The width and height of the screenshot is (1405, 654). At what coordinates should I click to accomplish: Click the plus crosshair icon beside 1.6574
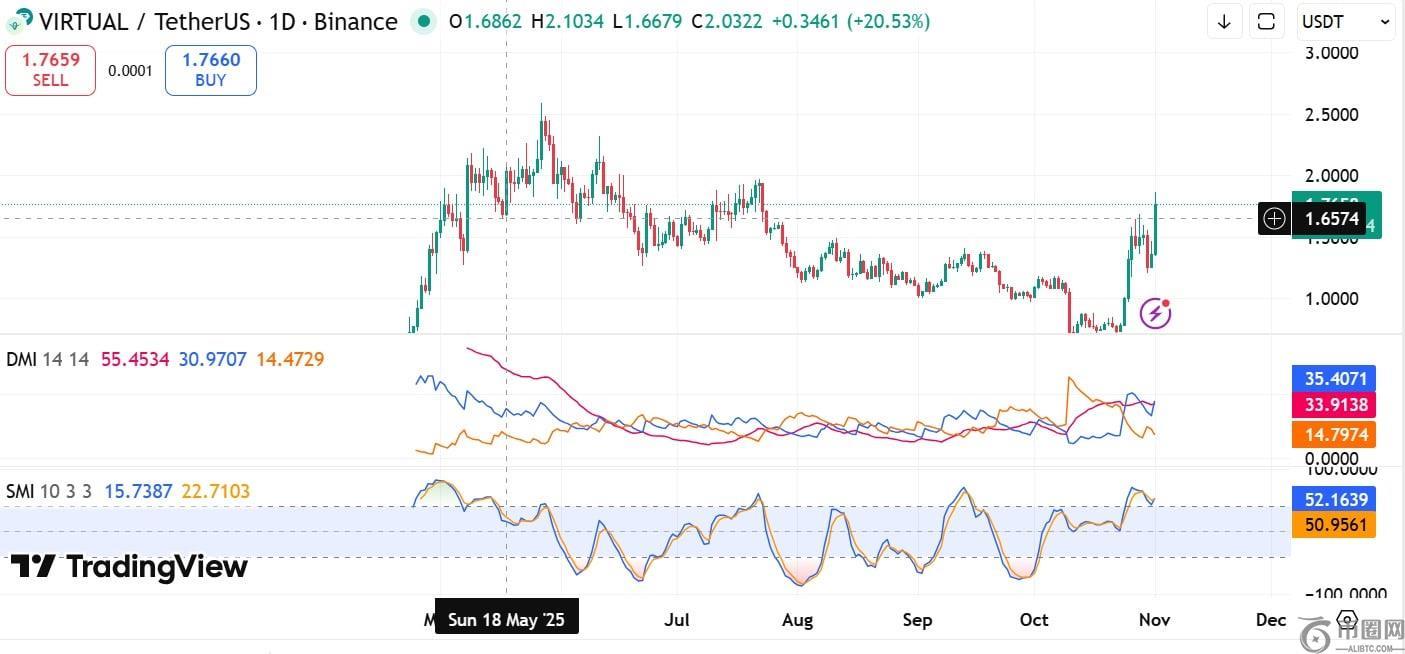click(1274, 218)
